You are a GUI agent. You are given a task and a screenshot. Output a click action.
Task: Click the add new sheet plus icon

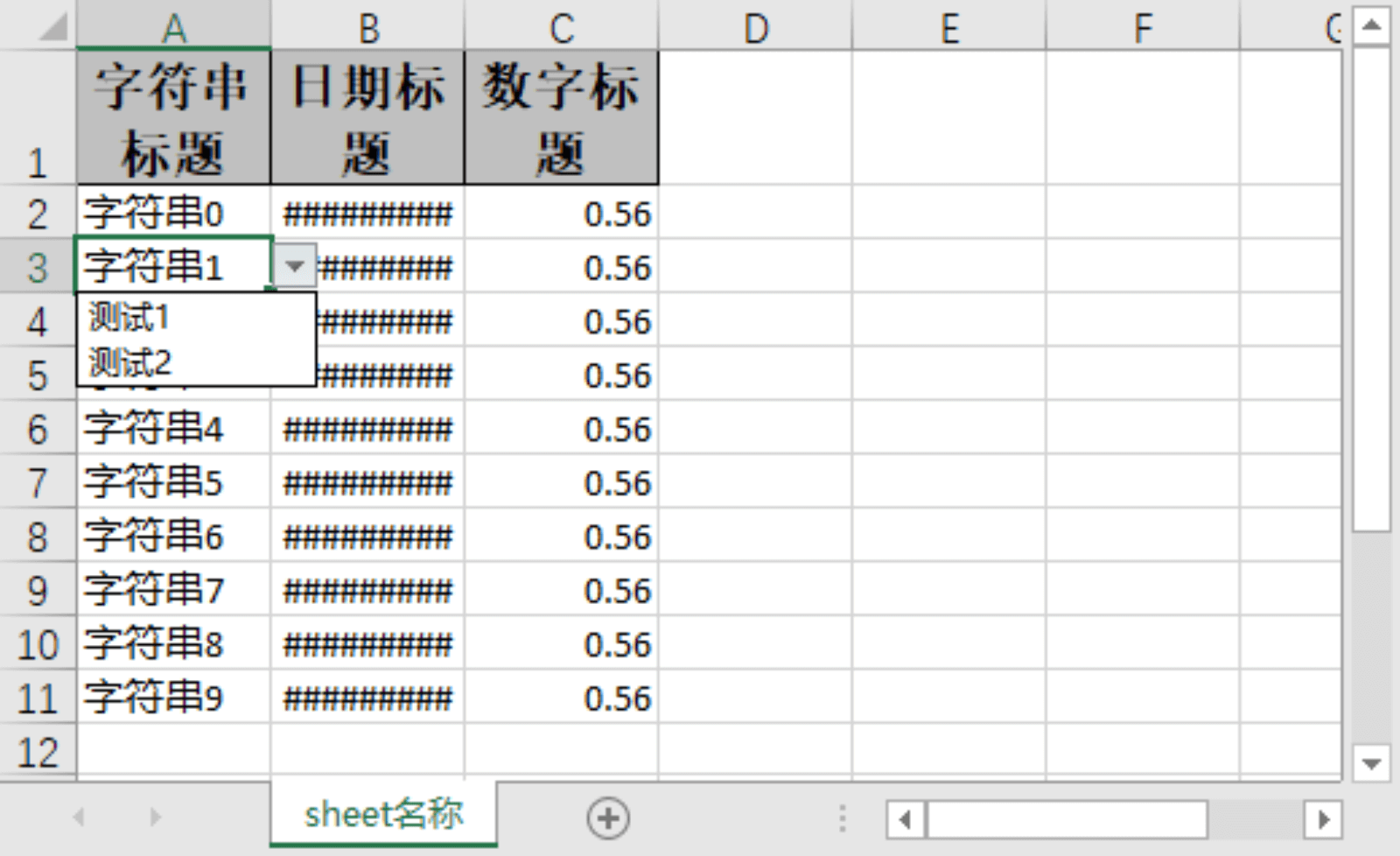(608, 818)
